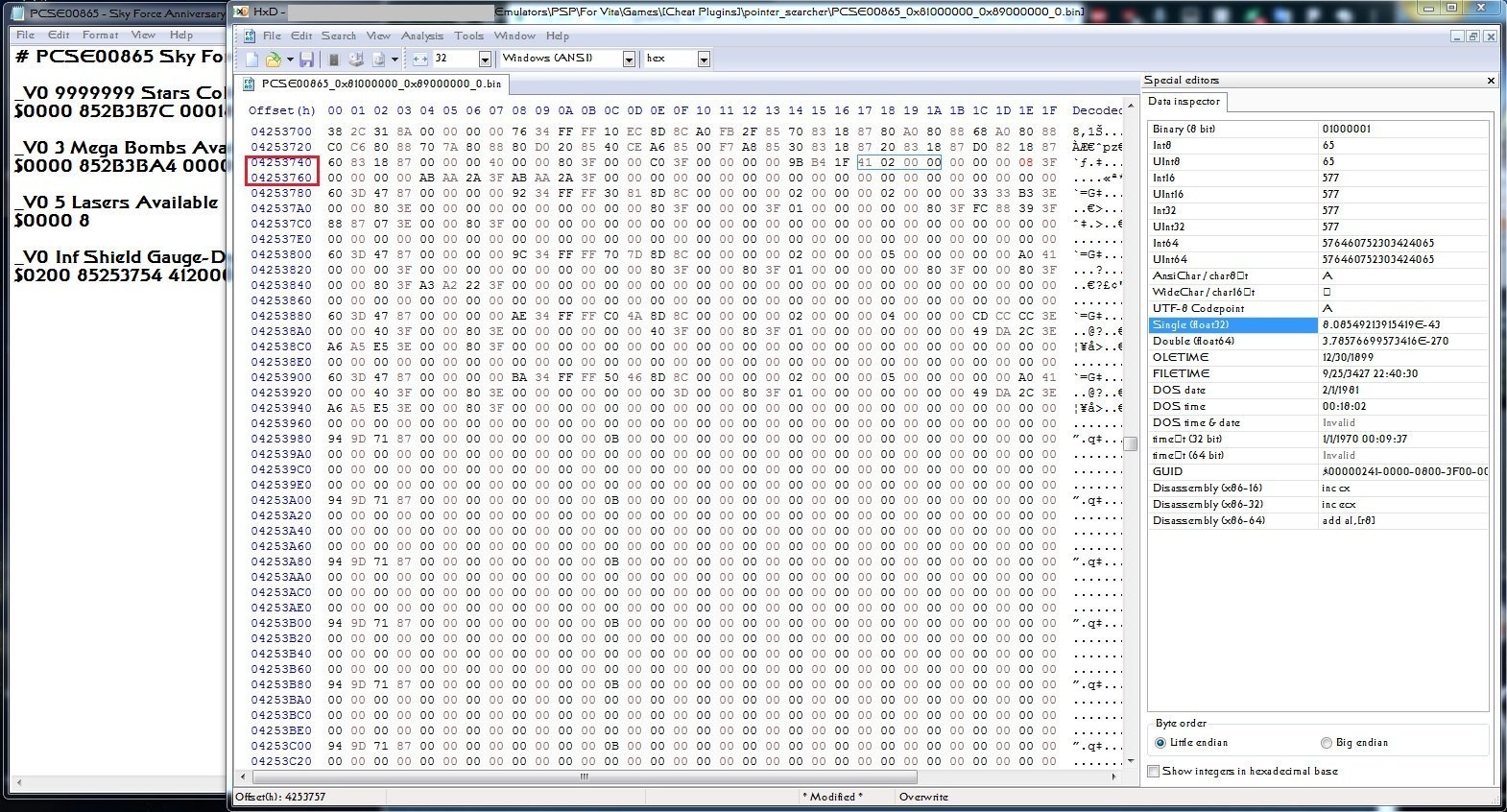Restore down the inner document window

[1473, 36]
